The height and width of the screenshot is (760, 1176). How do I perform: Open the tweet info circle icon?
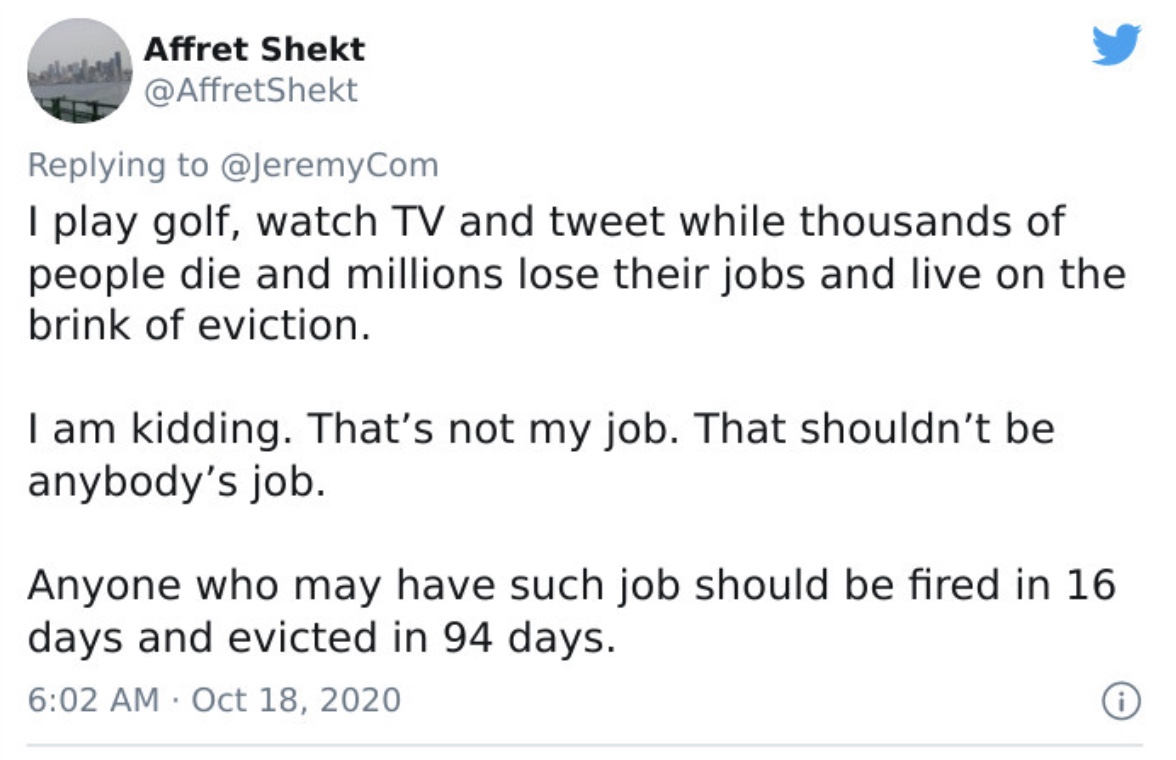[x=1120, y=701]
